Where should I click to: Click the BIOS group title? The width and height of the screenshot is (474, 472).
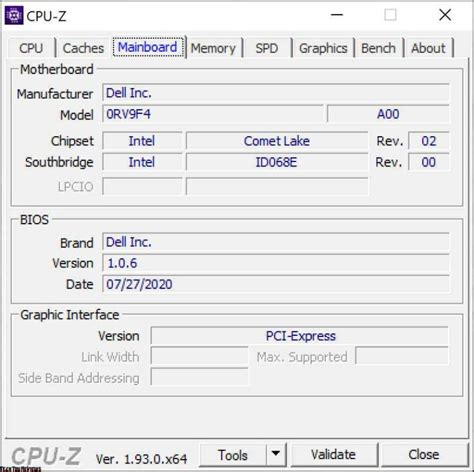[34, 220]
